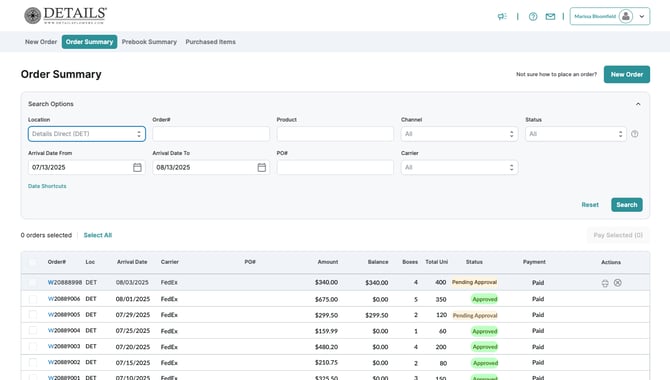The width and height of the screenshot is (670, 380).
Task: Open the Arrival Date To calendar icon
Action: [x=262, y=167]
